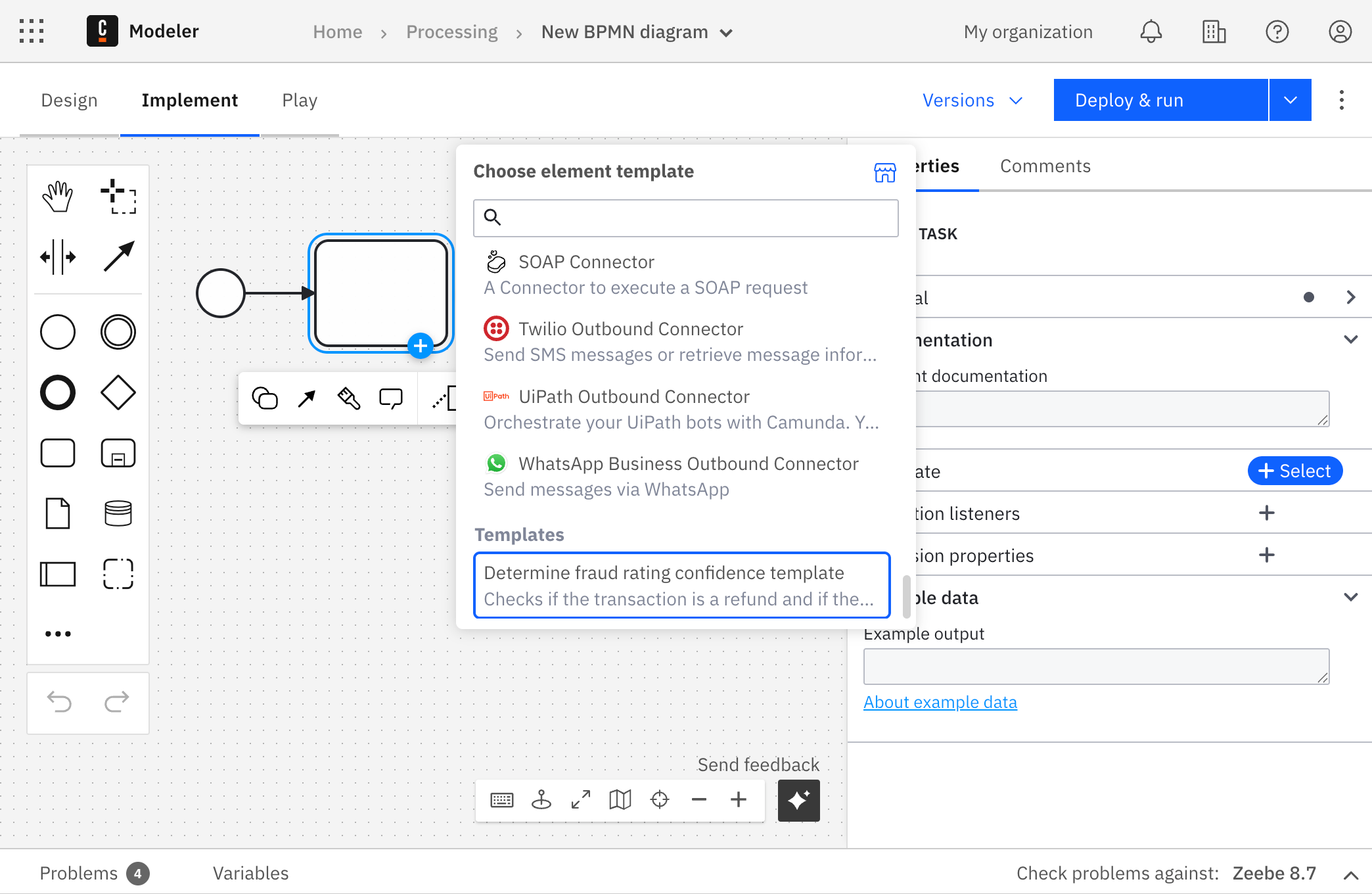Focus the template search field

(x=685, y=218)
